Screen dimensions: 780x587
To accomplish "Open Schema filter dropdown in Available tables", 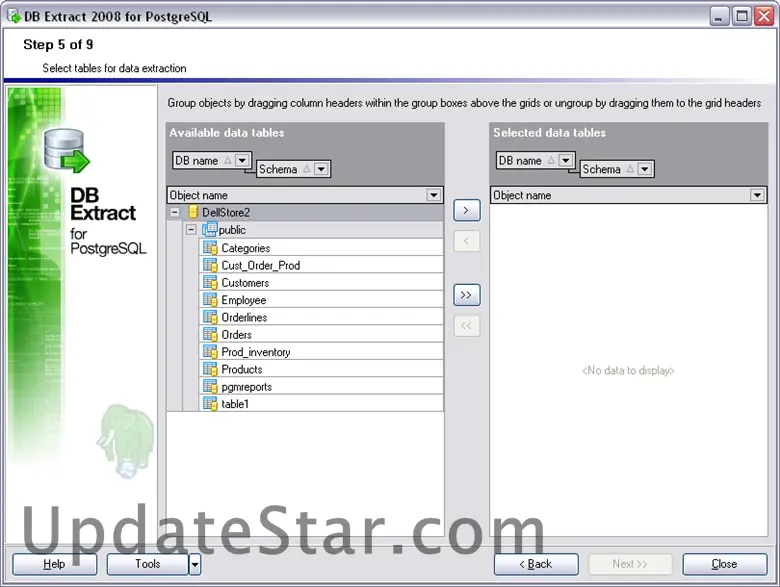I will [x=321, y=169].
